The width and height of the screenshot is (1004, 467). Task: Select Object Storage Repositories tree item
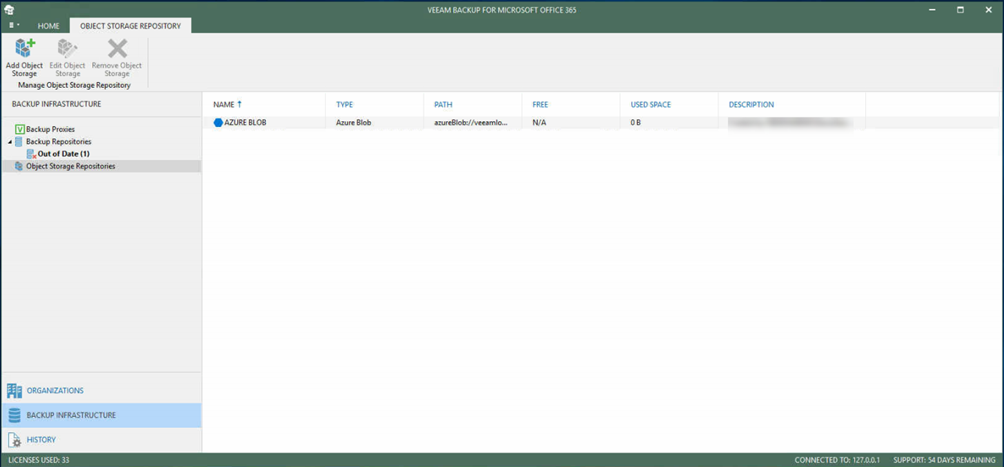click(x=70, y=166)
